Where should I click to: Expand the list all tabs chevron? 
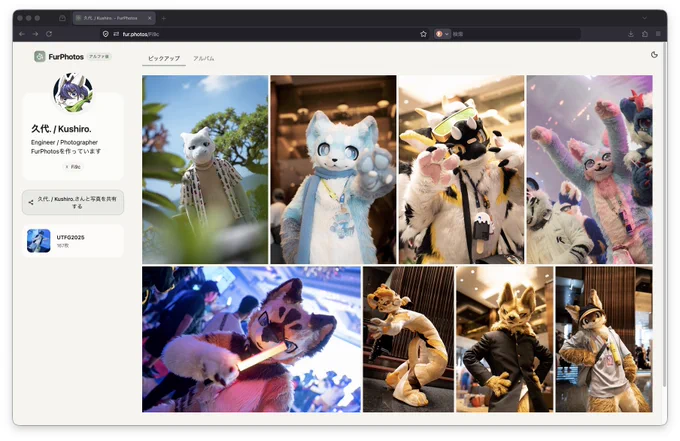point(645,18)
